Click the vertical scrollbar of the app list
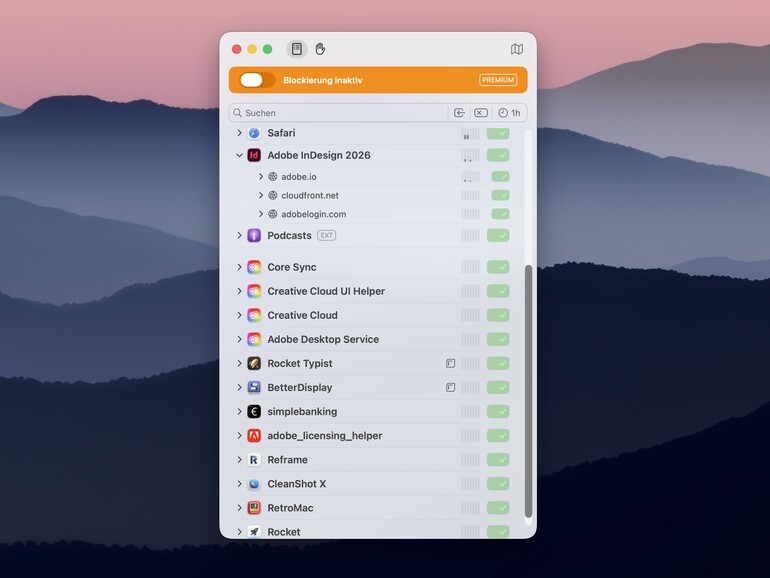 pyautogui.click(x=528, y=391)
